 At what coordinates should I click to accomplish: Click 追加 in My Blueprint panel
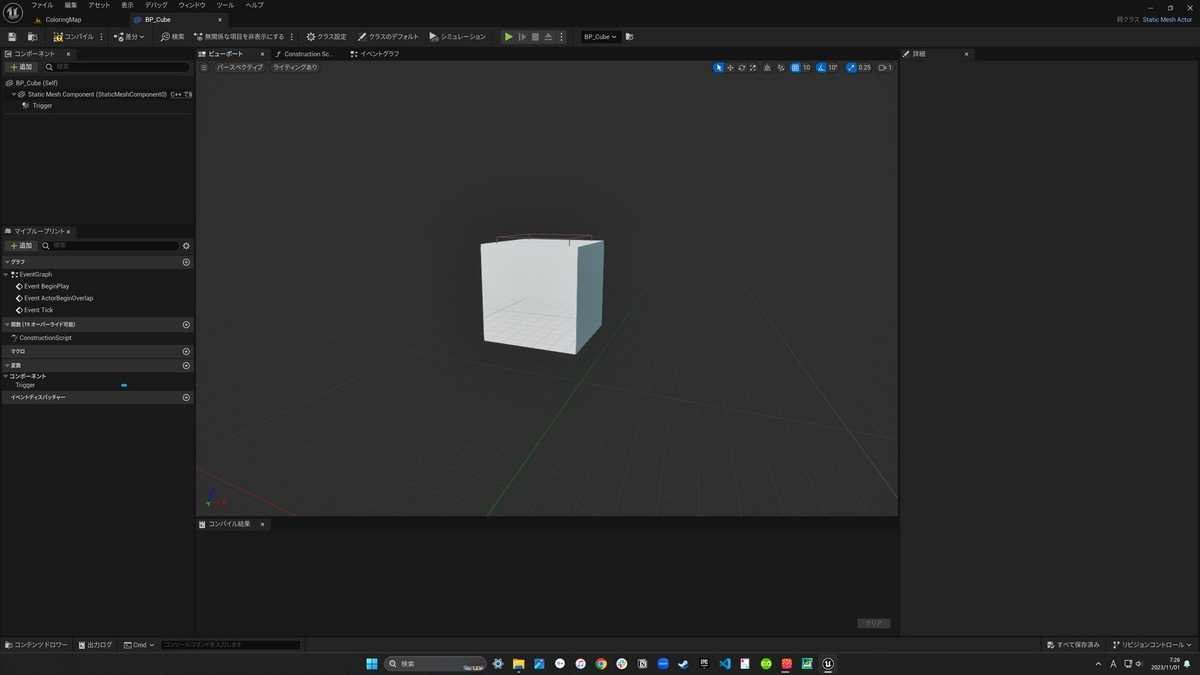21,245
